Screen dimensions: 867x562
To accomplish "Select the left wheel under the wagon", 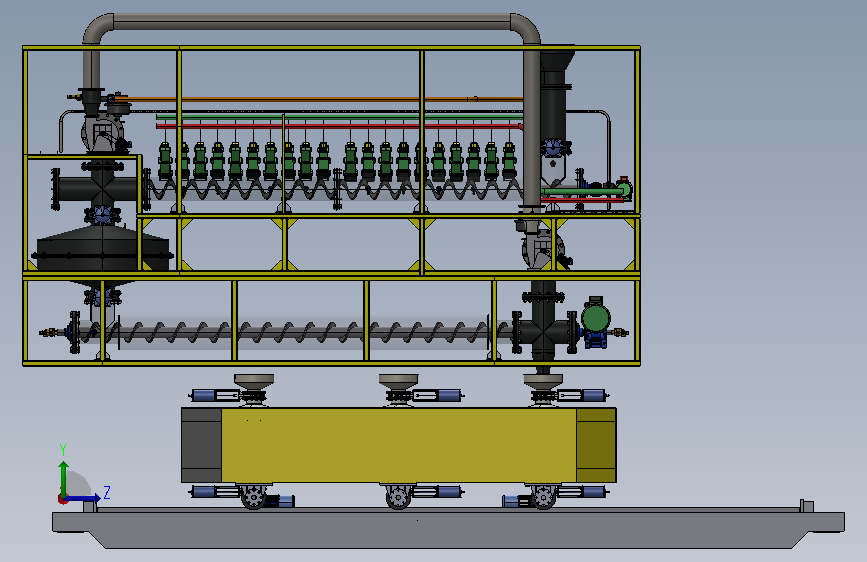I will (x=254, y=496).
